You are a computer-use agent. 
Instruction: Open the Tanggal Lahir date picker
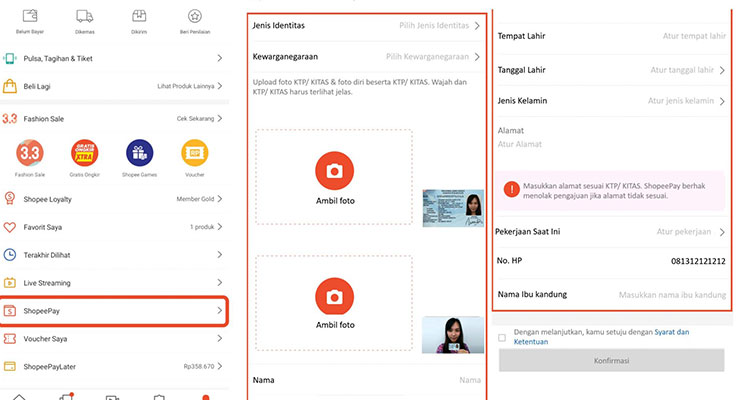coord(612,70)
